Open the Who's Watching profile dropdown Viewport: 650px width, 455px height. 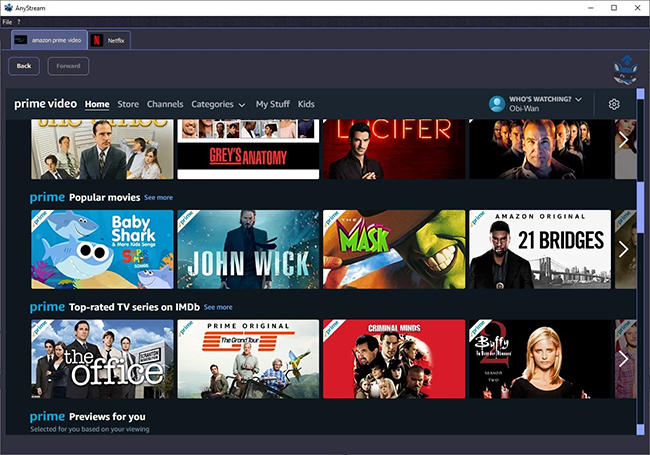tap(545, 100)
